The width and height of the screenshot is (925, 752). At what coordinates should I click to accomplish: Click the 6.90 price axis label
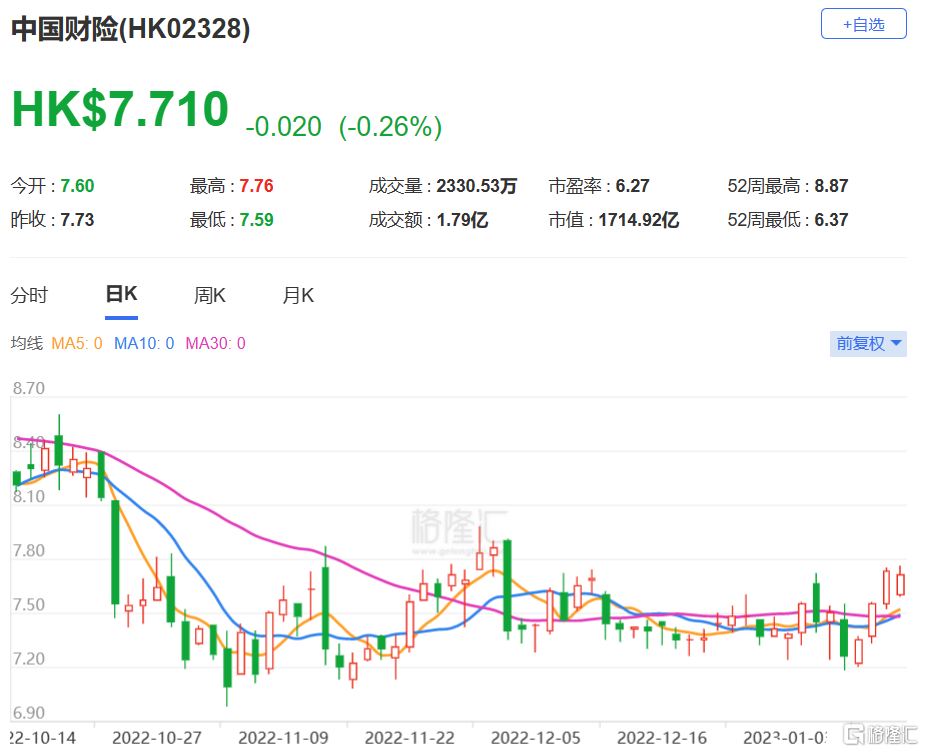point(28,712)
